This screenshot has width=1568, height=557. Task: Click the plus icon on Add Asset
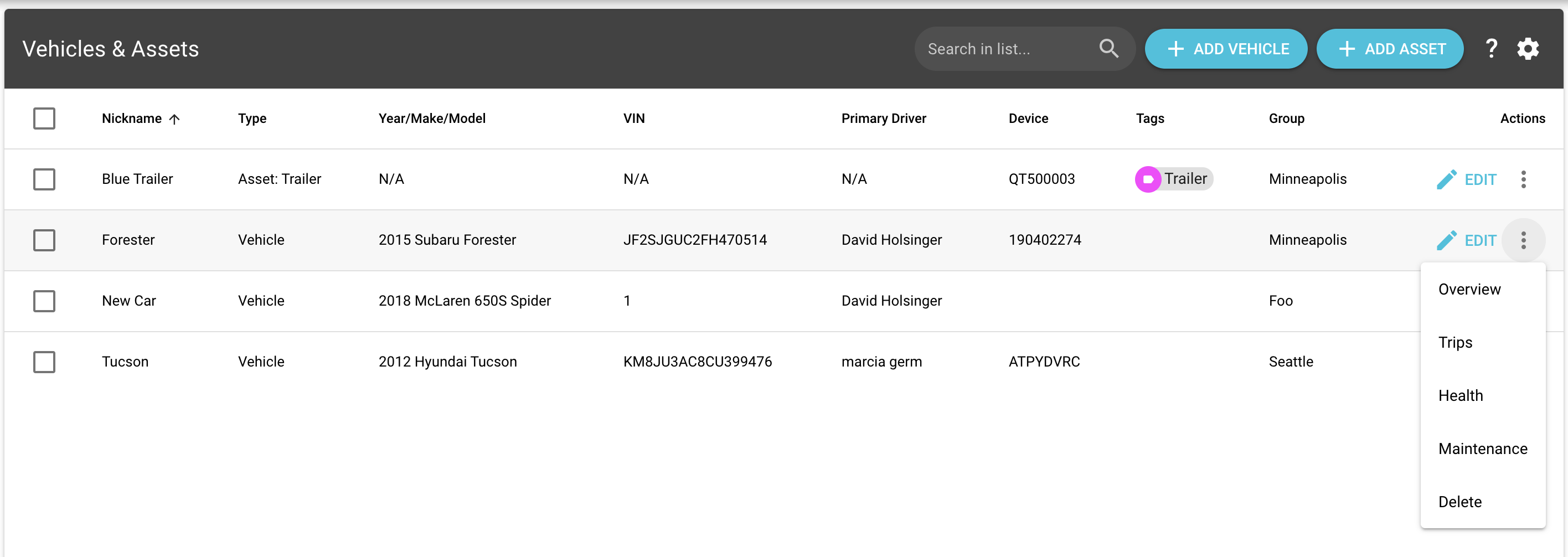tap(1347, 49)
